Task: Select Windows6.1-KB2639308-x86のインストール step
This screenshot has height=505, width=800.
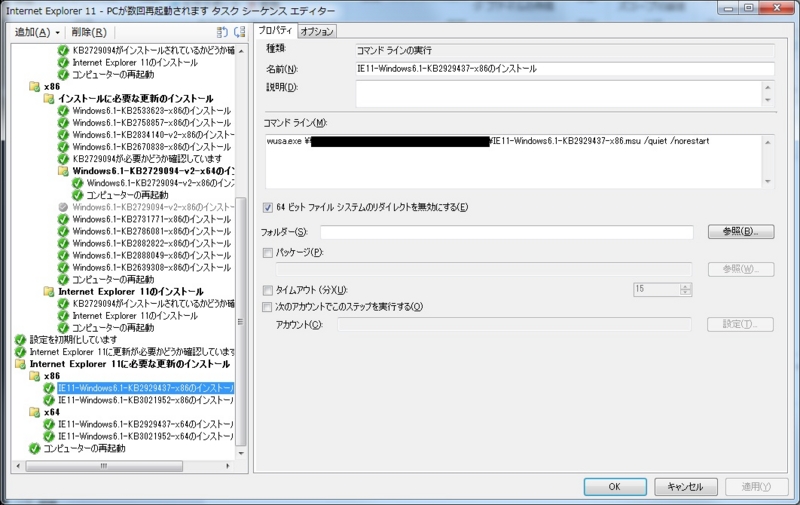Action: click(x=152, y=268)
